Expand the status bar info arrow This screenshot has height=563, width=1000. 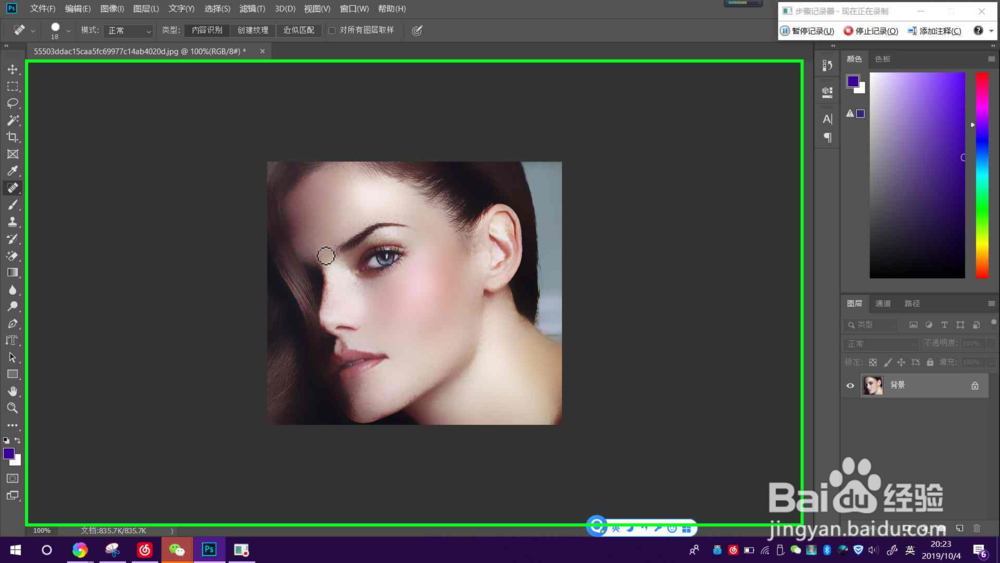pos(172,530)
